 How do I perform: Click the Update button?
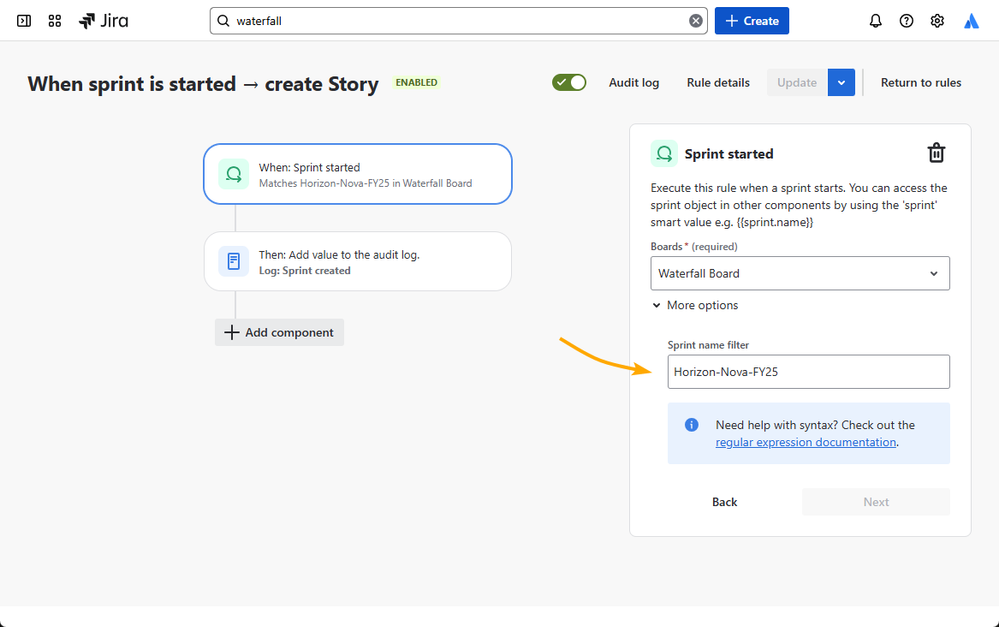[796, 83]
